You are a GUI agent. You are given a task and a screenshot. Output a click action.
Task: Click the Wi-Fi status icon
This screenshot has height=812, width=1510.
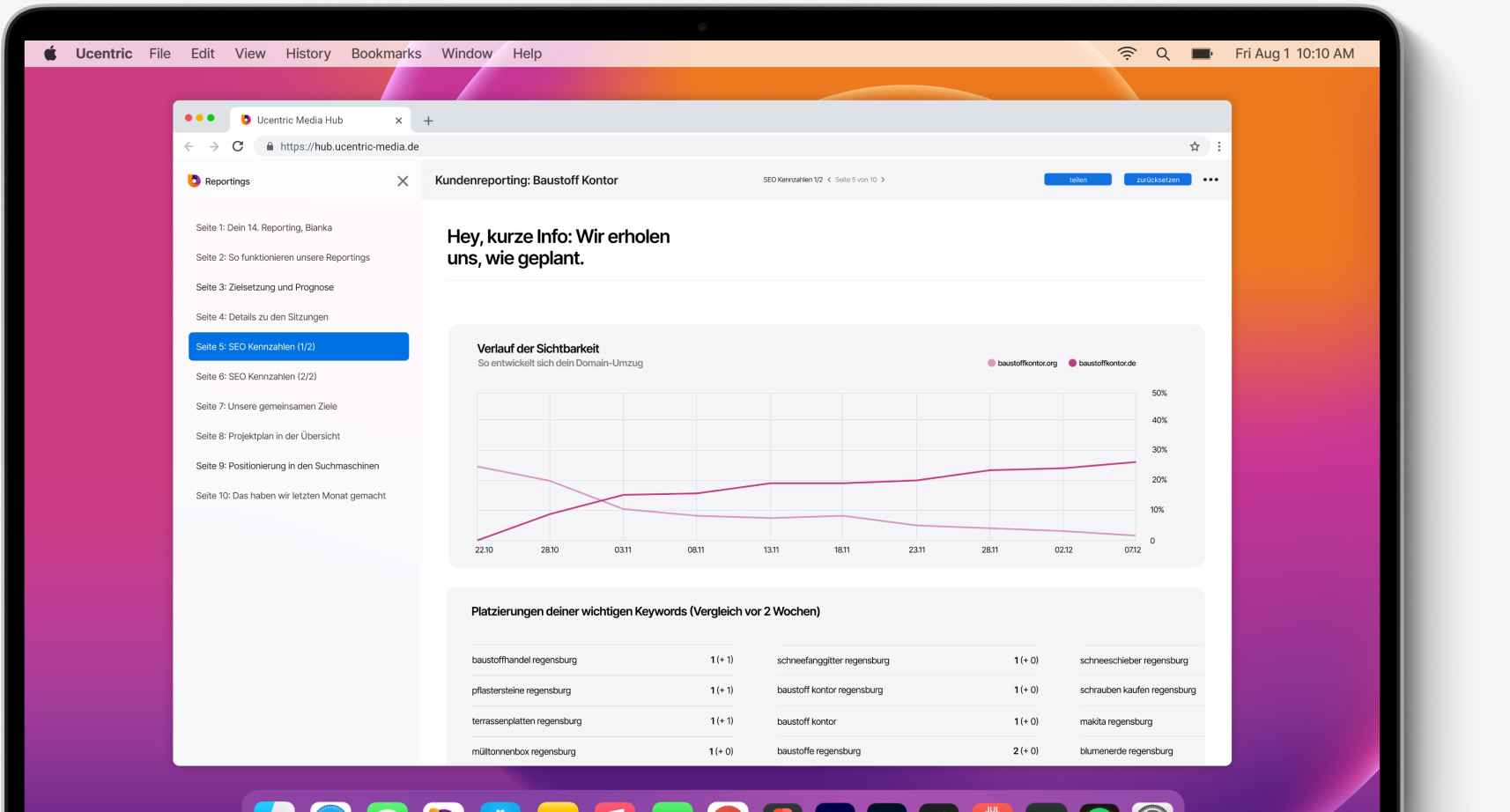pyautogui.click(x=1127, y=54)
